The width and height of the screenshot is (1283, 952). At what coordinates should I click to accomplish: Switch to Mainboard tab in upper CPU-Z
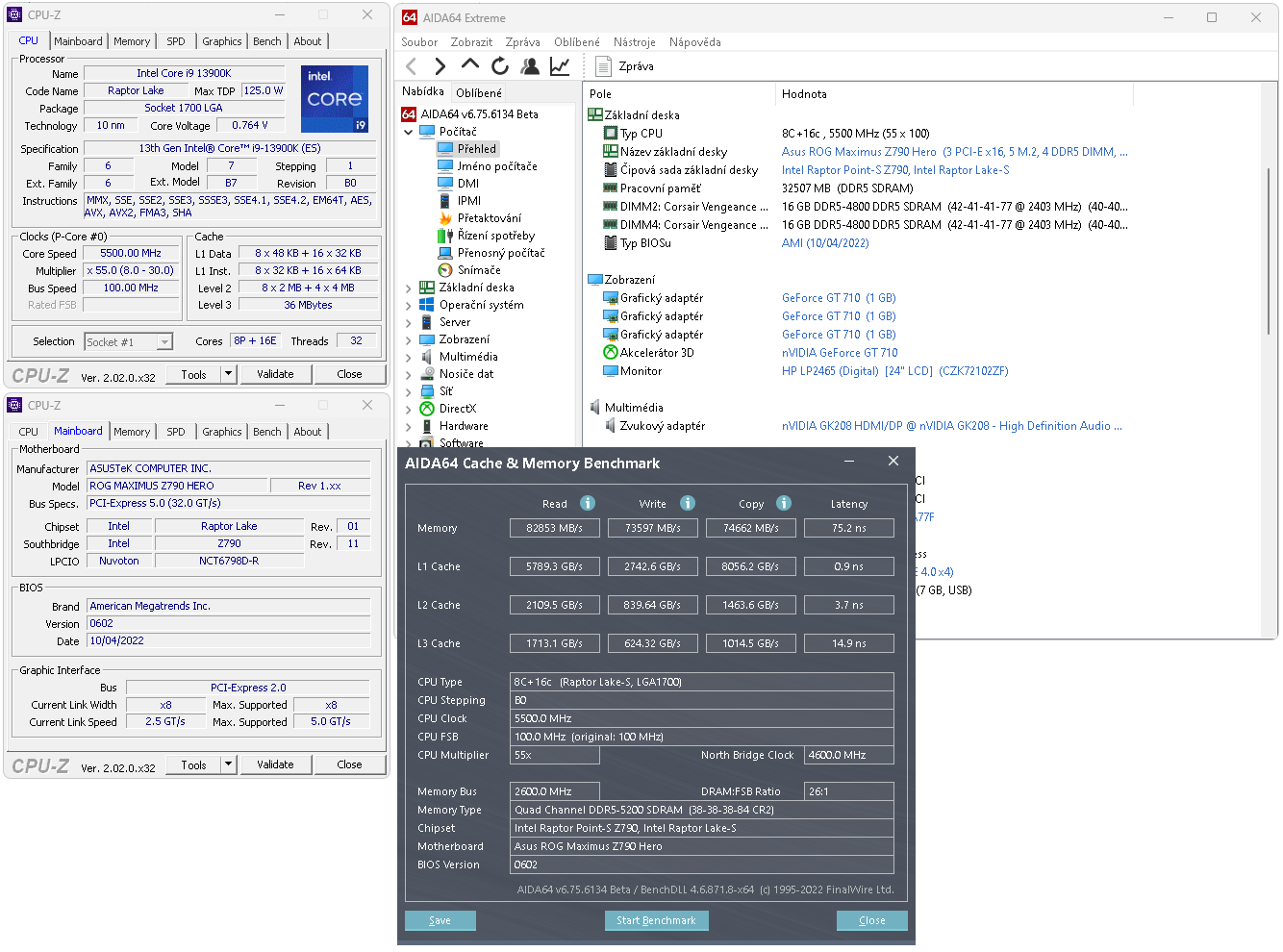tap(78, 41)
